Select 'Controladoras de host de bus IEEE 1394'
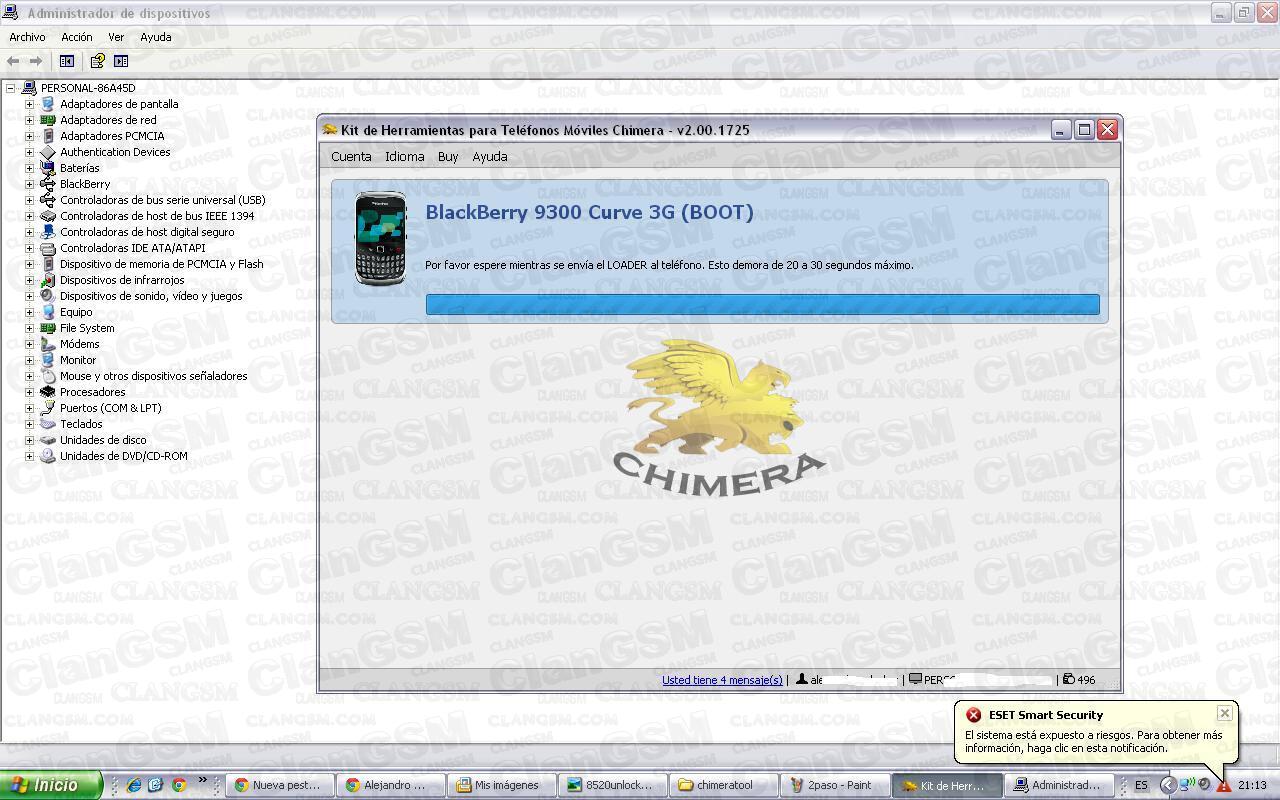1280x800 pixels. click(x=157, y=216)
